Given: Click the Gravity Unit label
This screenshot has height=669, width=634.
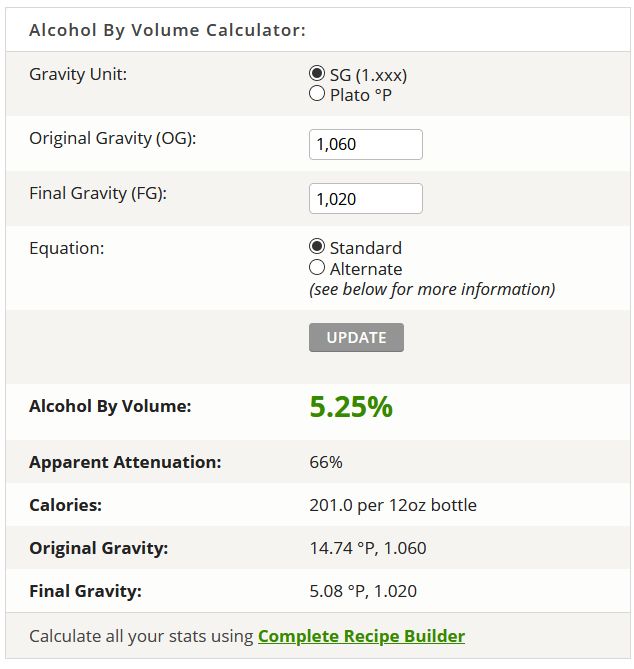Looking at the screenshot, I should (78, 74).
